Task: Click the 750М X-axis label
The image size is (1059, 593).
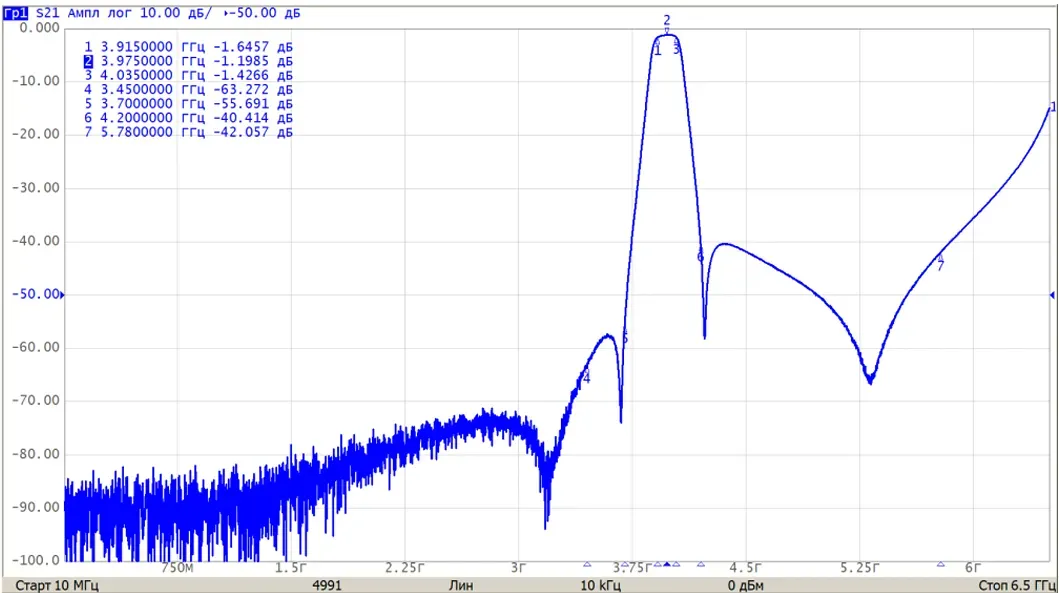Action: tap(177, 568)
